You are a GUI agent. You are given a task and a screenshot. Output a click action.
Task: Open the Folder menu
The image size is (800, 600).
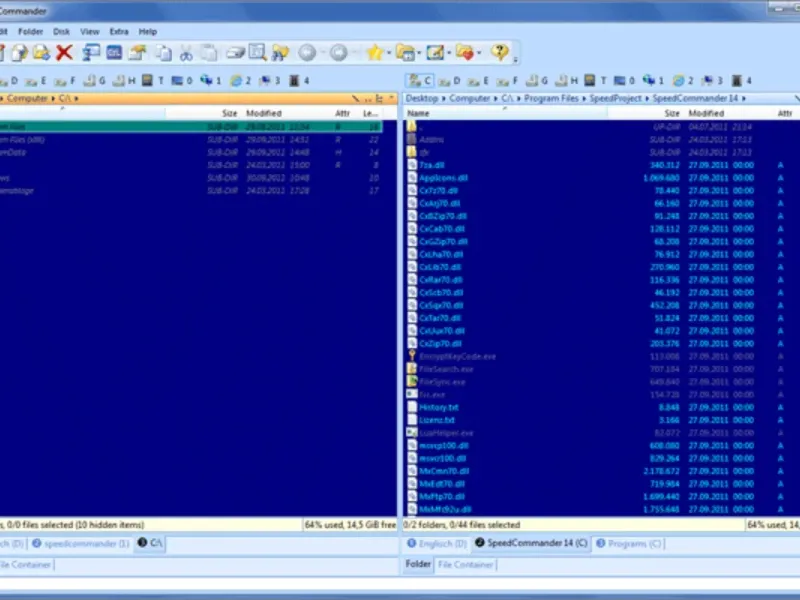pos(31,32)
